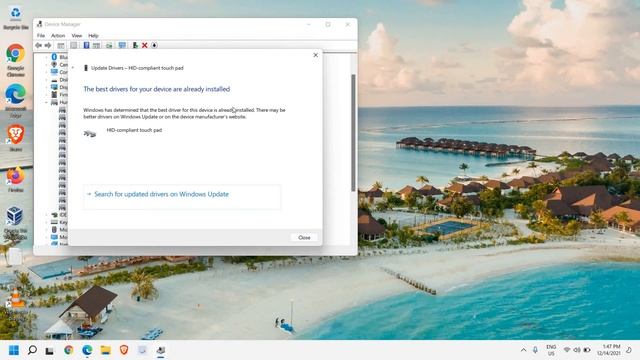The height and width of the screenshot is (360, 640).
Task: Open the Google Chrome desktop shortcut
Action: pyautogui.click(x=16, y=59)
